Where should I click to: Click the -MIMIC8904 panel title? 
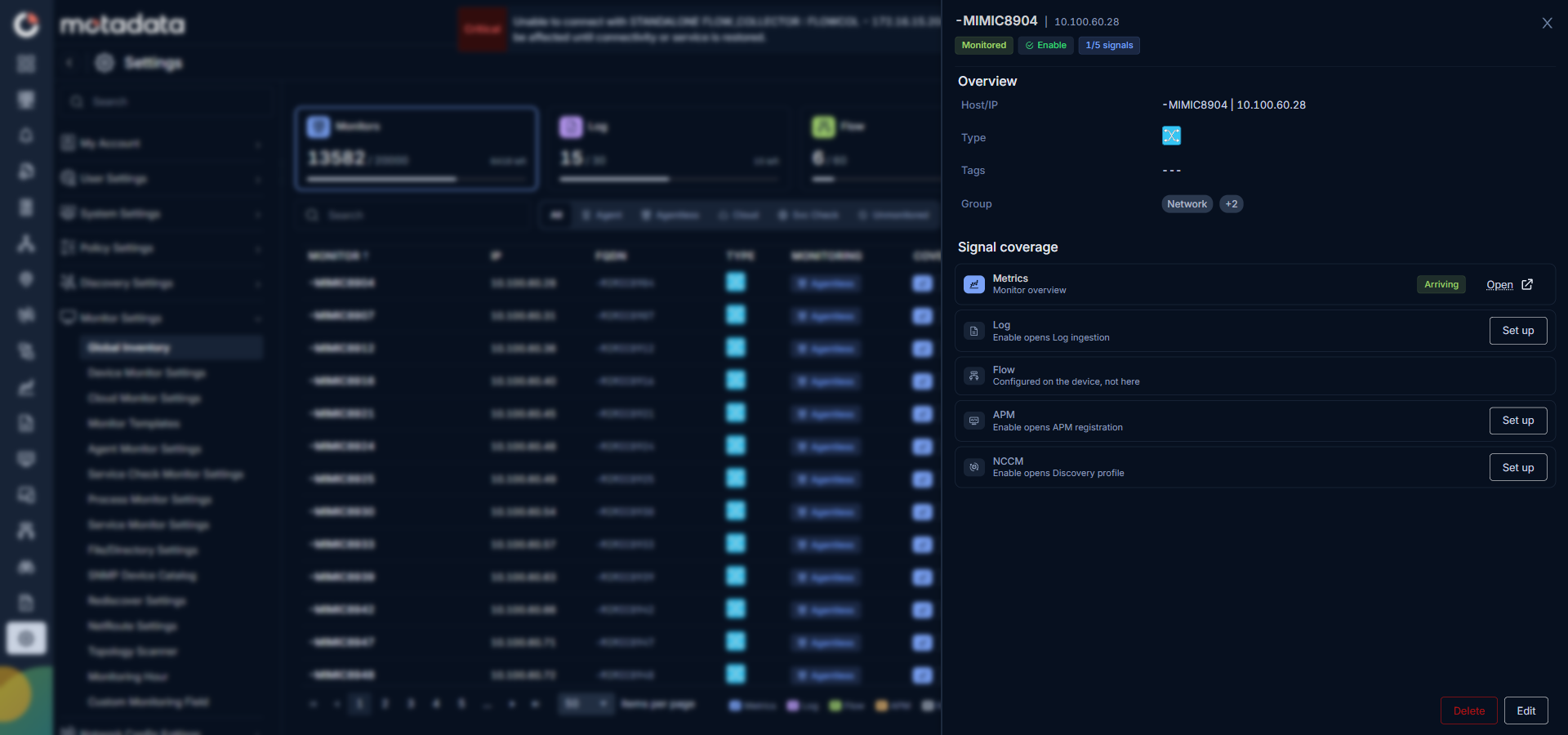coord(996,21)
